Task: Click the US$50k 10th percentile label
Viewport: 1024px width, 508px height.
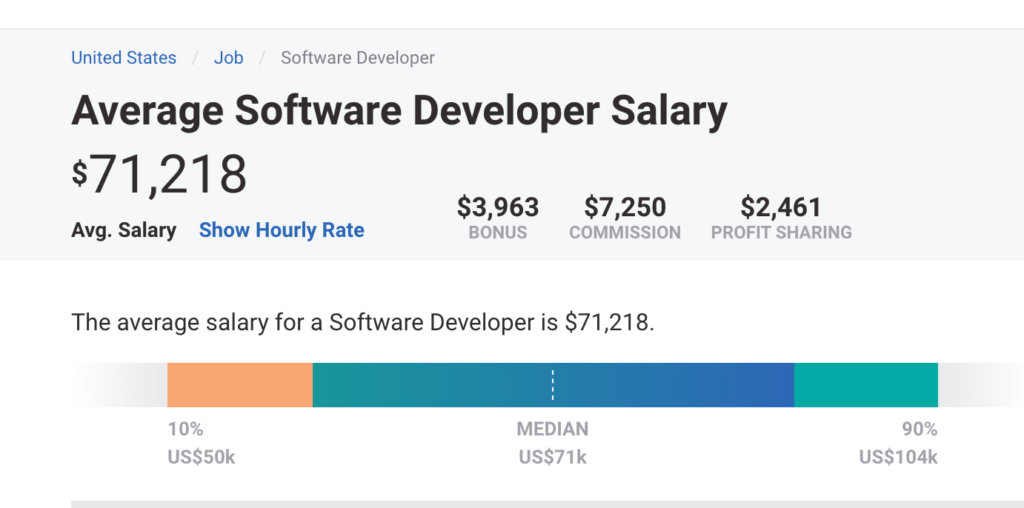Action: (x=201, y=458)
